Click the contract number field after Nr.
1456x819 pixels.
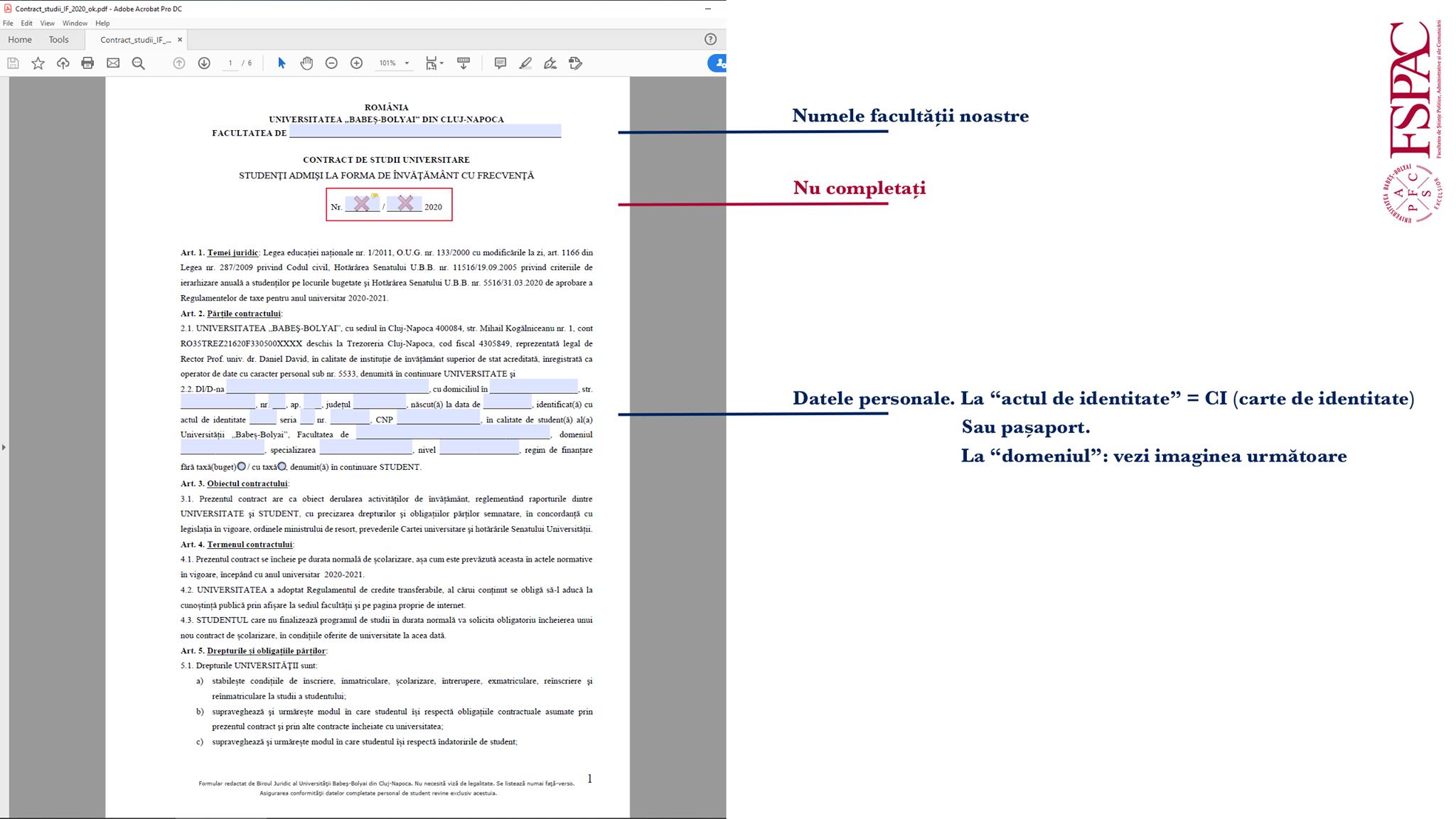[362, 203]
